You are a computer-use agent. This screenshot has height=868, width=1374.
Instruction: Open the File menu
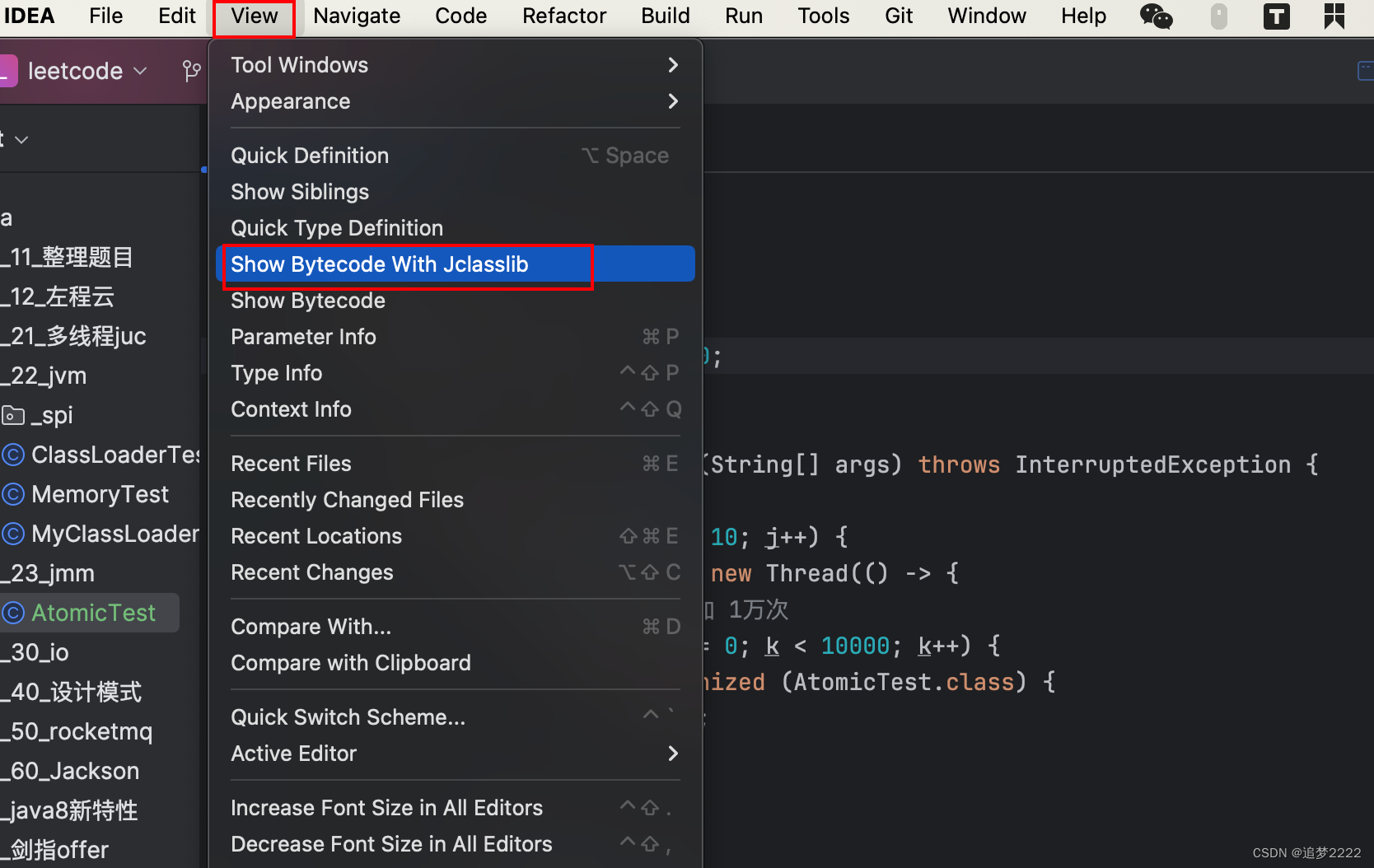(x=105, y=16)
